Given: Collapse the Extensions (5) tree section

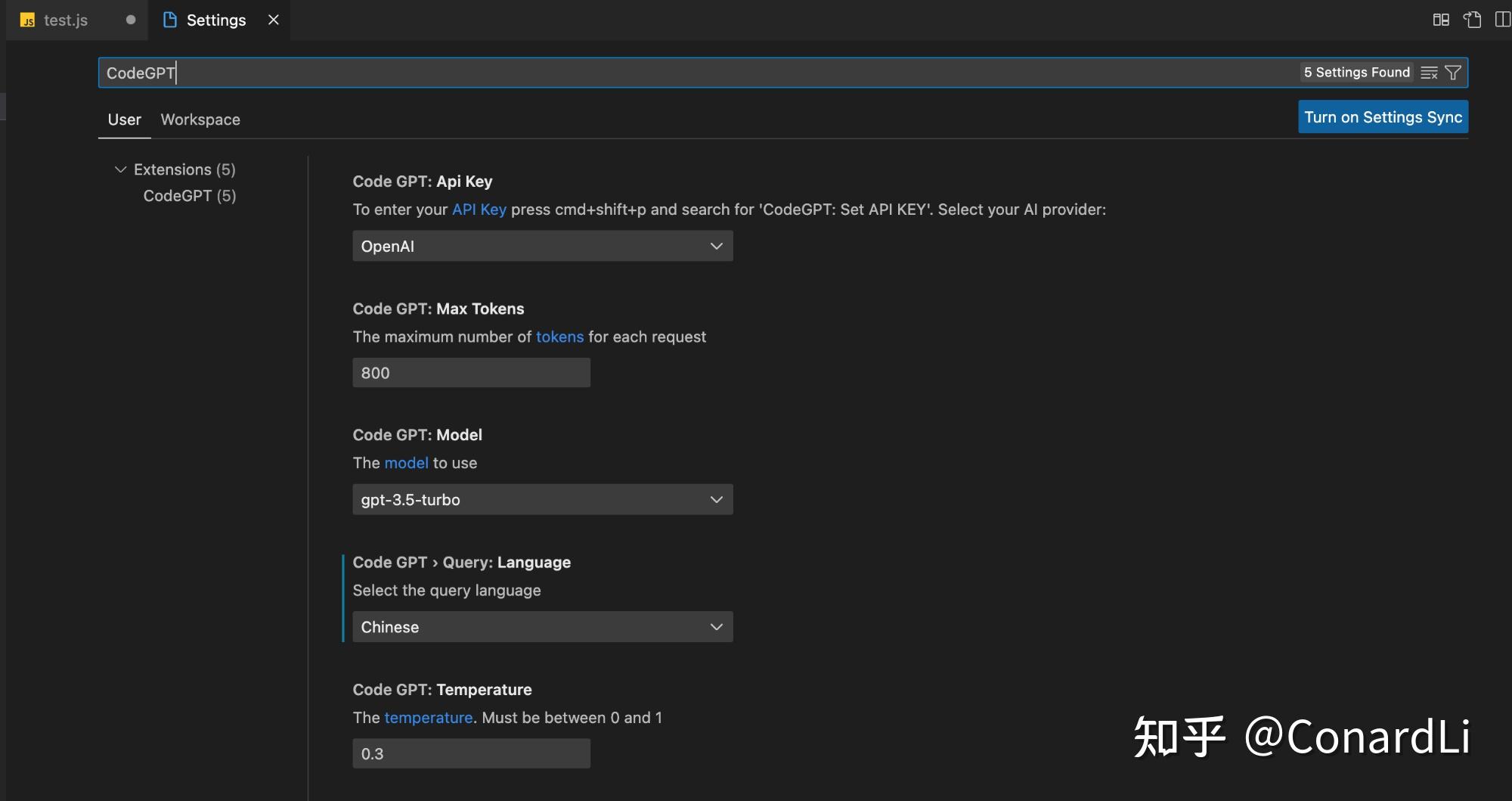Looking at the screenshot, I should pyautogui.click(x=120, y=169).
